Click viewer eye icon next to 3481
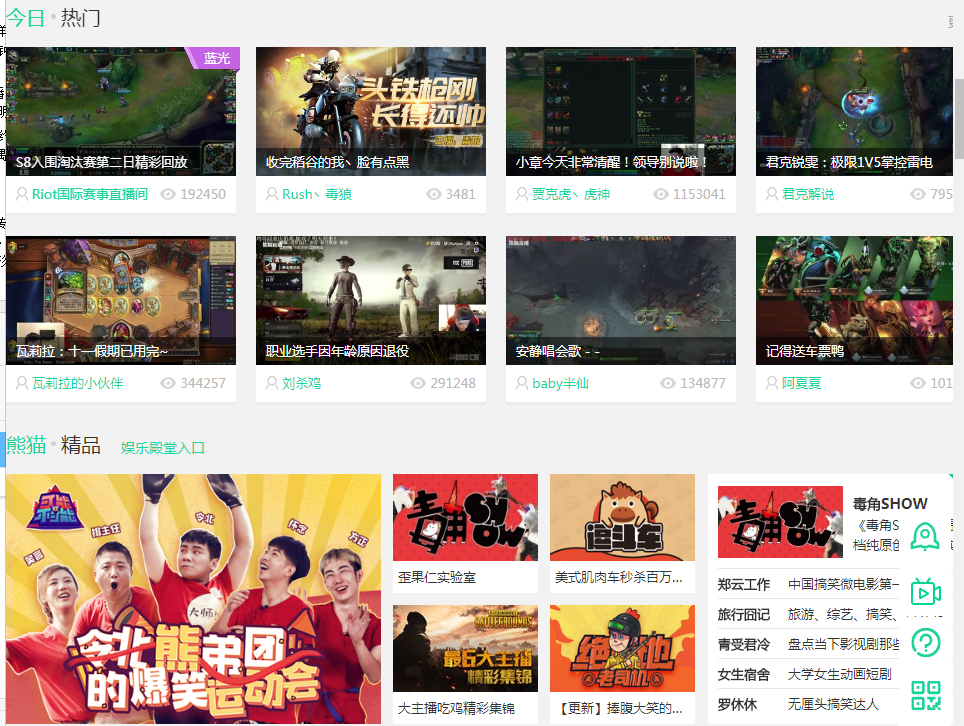Viewport: 964px width, 726px height. [x=434, y=194]
